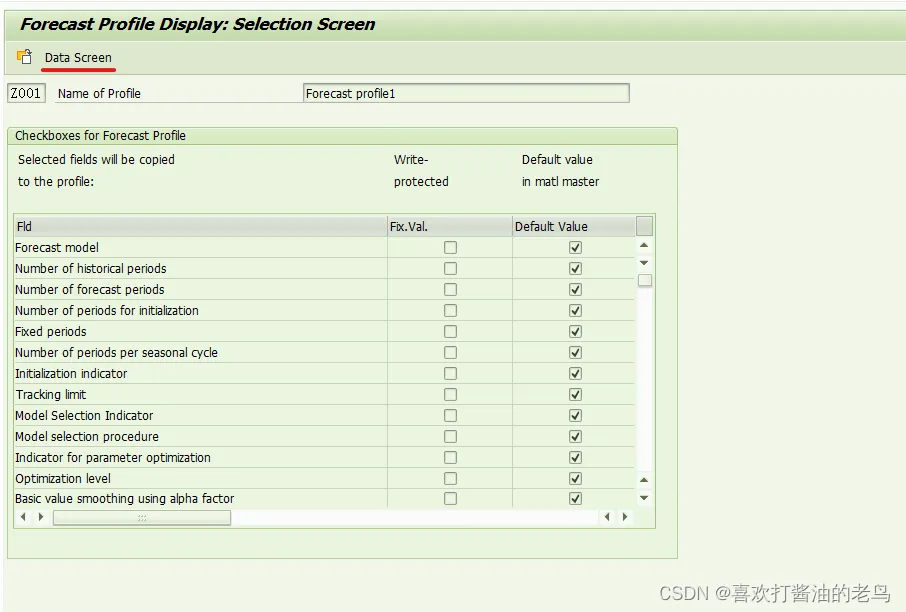Select the Fix.Val. column header
Screen dimensions: 906x612
pos(450,226)
